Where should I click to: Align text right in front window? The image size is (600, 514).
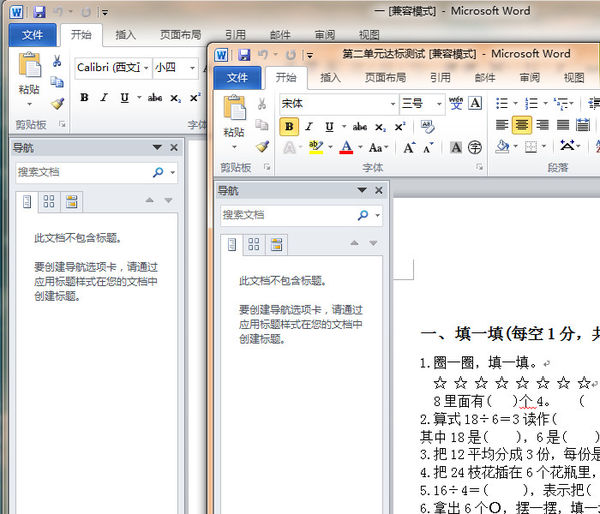[542, 125]
